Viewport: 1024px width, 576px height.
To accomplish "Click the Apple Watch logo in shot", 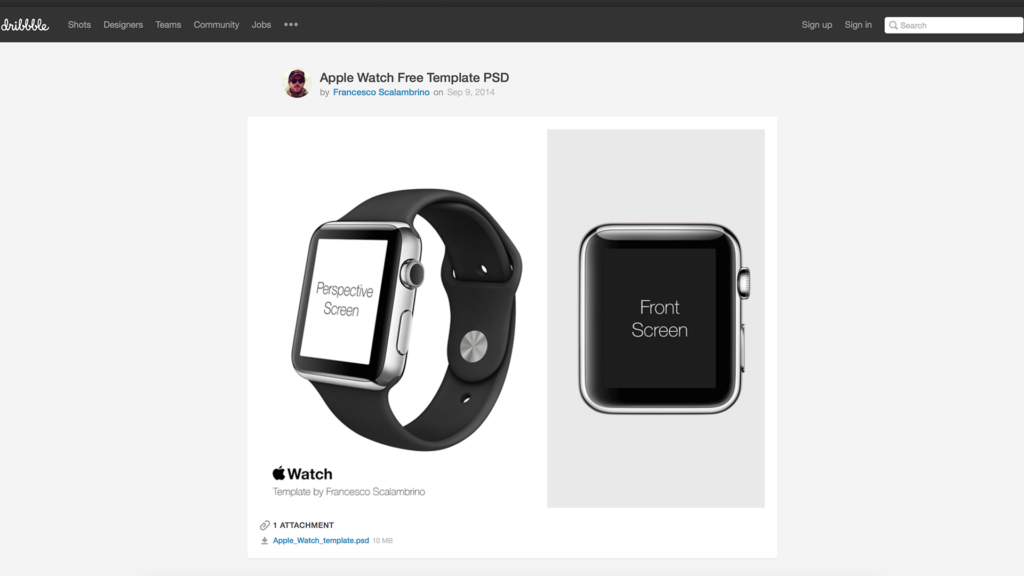I will point(302,473).
